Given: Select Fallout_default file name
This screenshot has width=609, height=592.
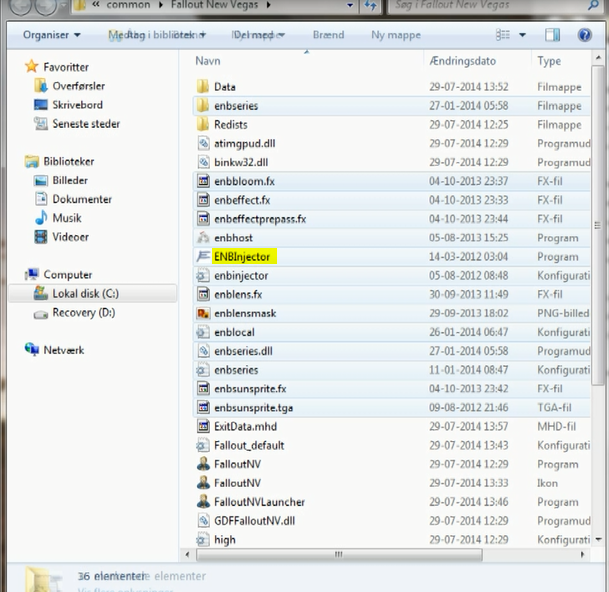Looking at the screenshot, I should (249, 445).
